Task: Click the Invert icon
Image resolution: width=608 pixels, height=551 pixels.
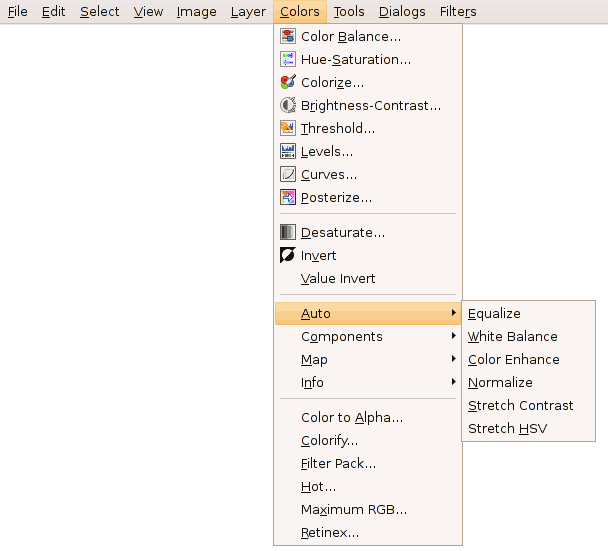Action: click(x=288, y=255)
